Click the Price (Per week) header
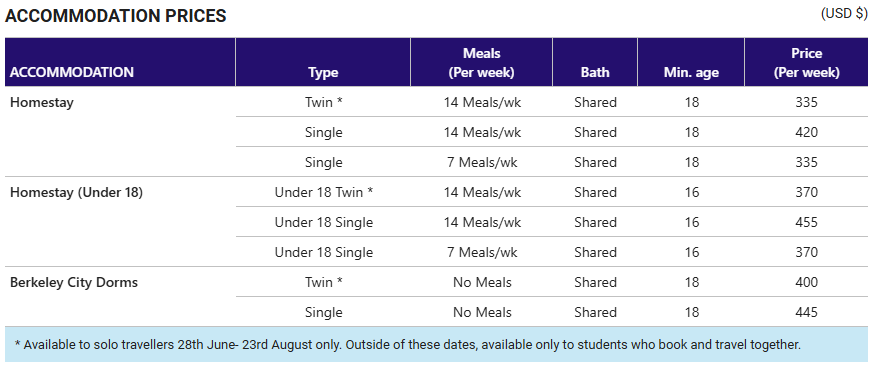 (x=806, y=62)
